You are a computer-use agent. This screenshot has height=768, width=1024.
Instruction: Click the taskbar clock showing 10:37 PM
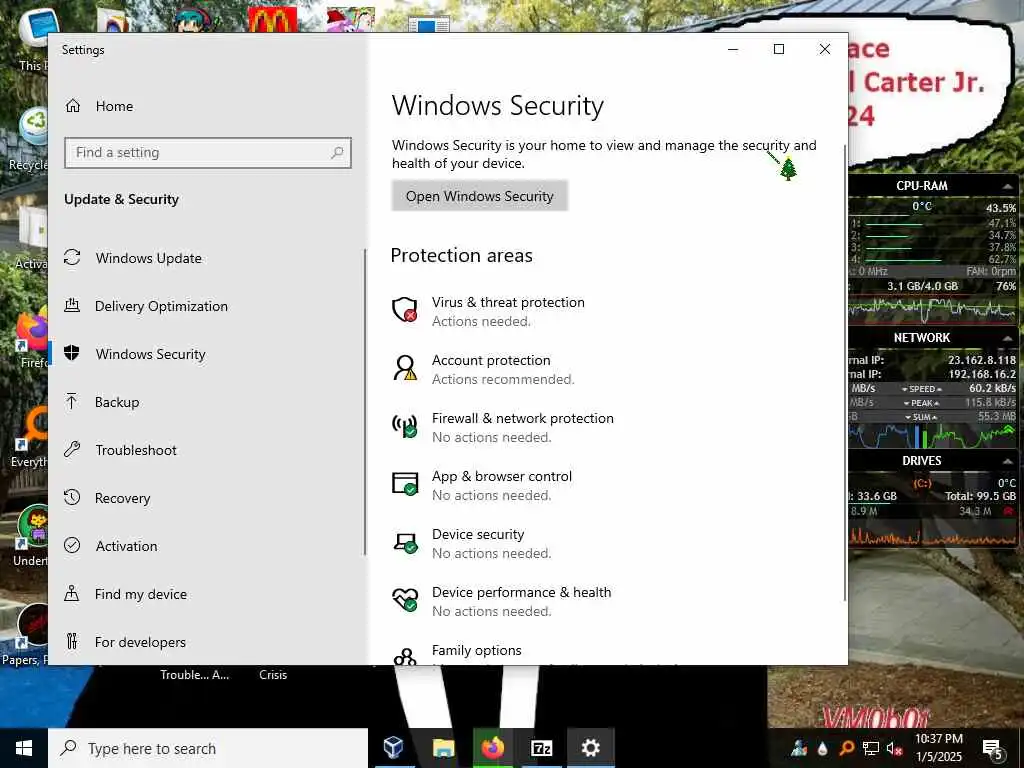938,748
